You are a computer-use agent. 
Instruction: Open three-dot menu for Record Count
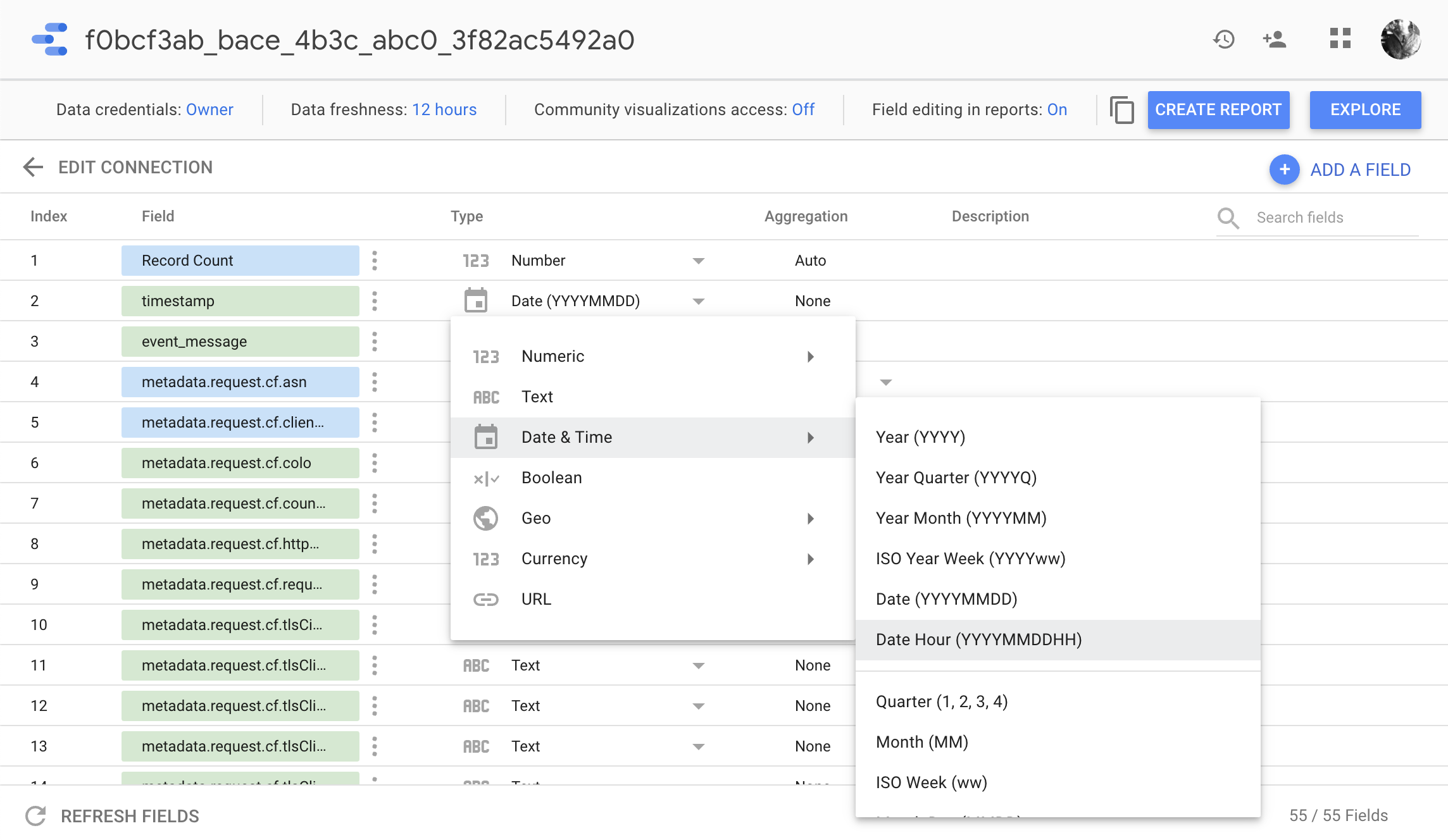375,261
